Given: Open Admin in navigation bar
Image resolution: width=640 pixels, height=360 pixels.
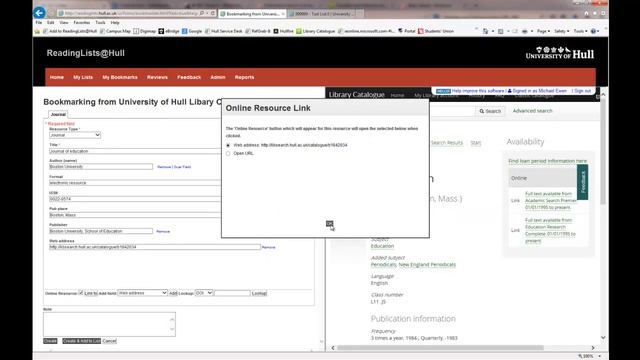Looking at the screenshot, I should (218, 77).
